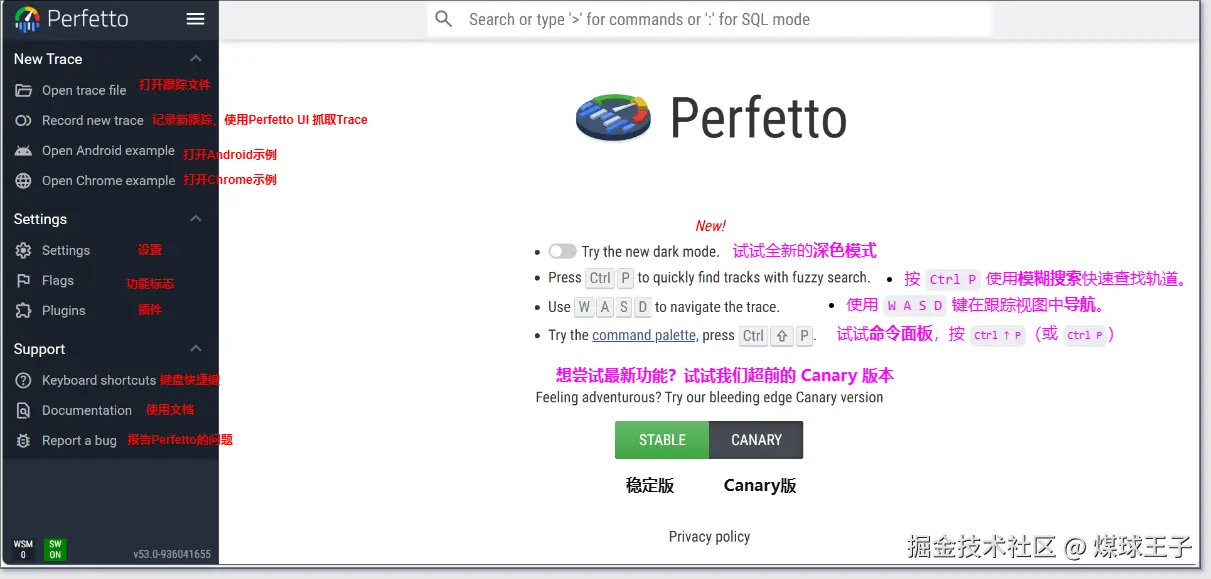This screenshot has width=1211, height=579.
Task: Click the Report a bug icon
Action: pyautogui.click(x=25, y=440)
